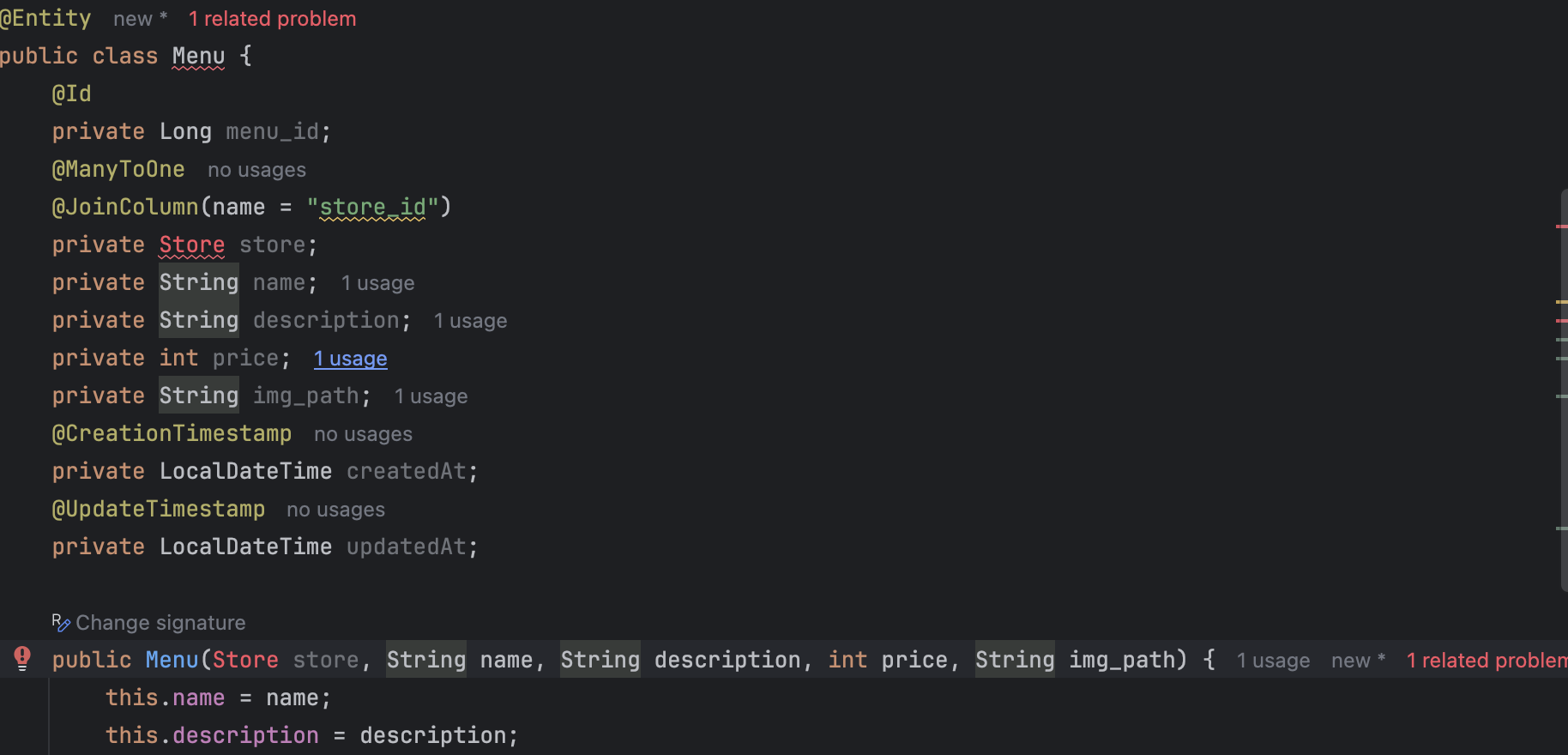Click the '1 usage' hint after name field
The image size is (1568, 755).
(377, 283)
